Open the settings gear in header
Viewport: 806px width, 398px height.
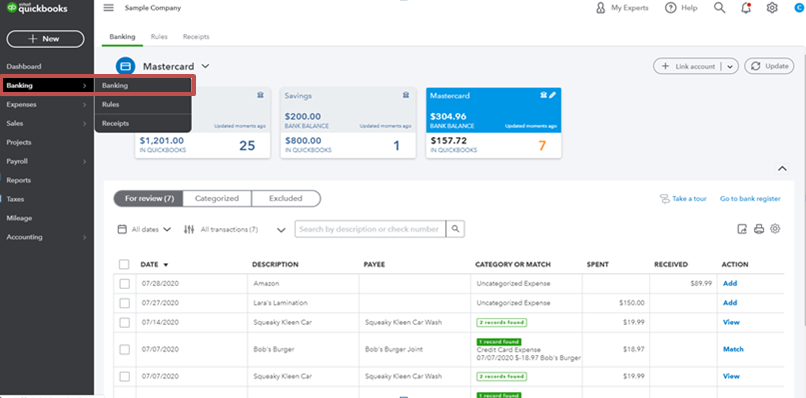(772, 8)
